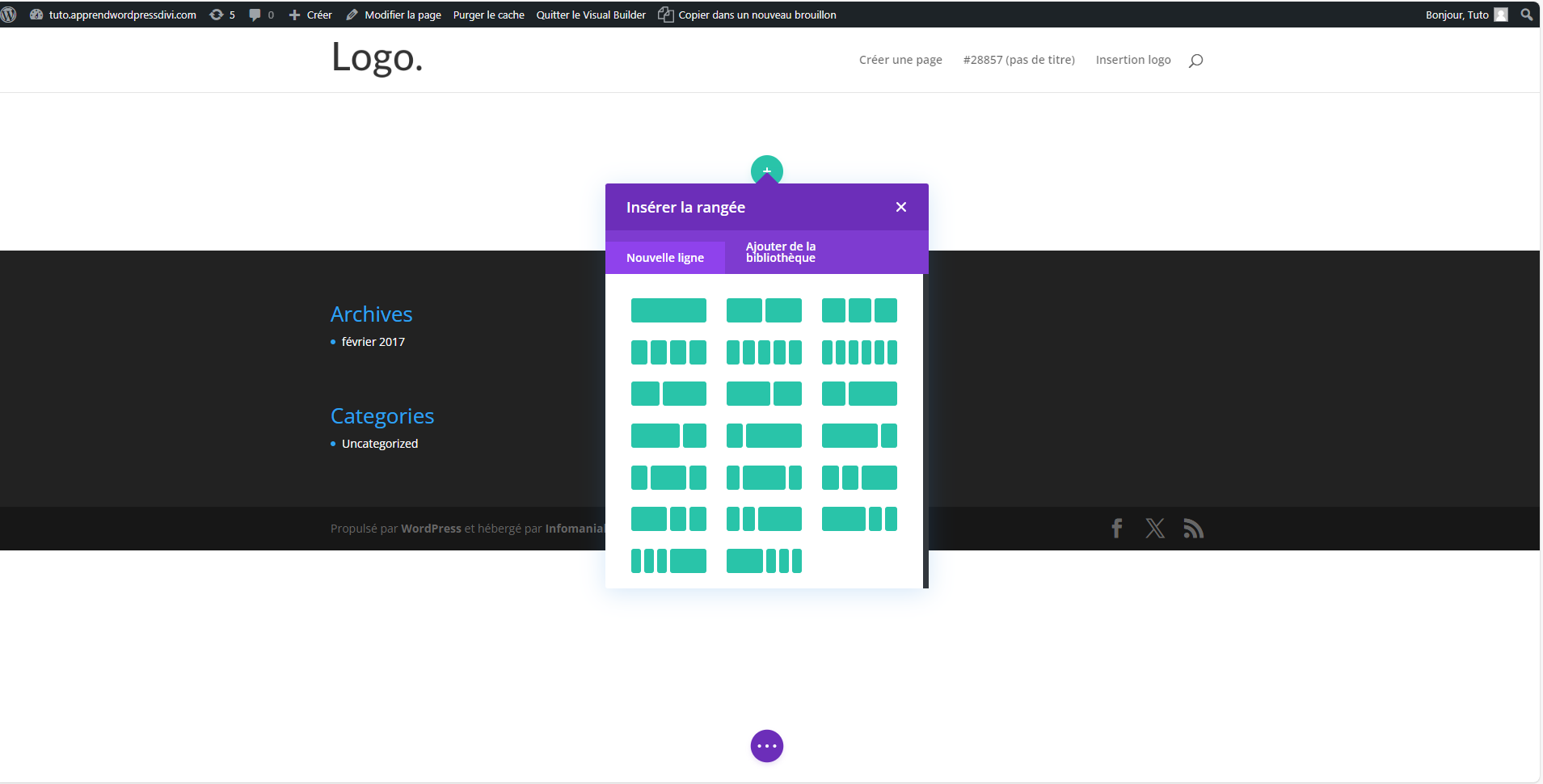The image size is (1543, 784).
Task: Expand the Bonjour, Tuto account menu
Action: click(1465, 15)
